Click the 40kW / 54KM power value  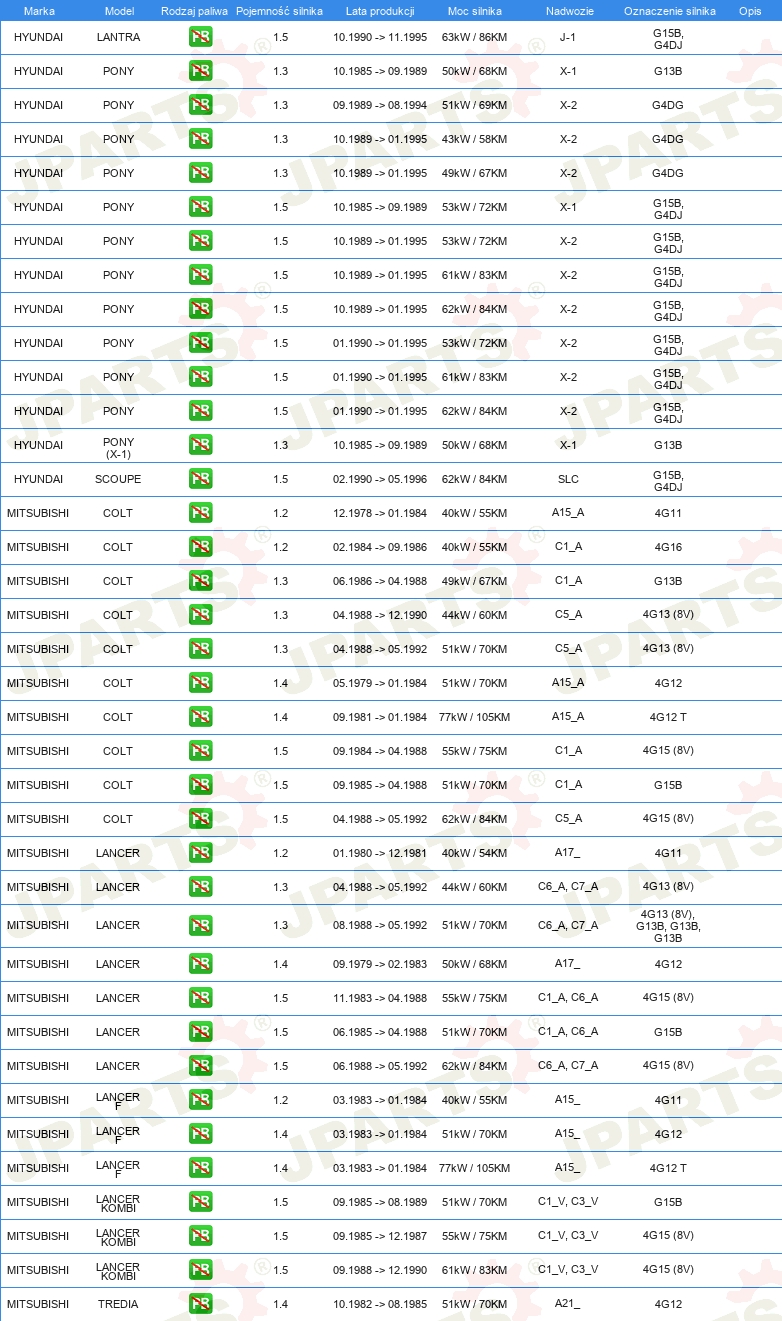[474, 853]
